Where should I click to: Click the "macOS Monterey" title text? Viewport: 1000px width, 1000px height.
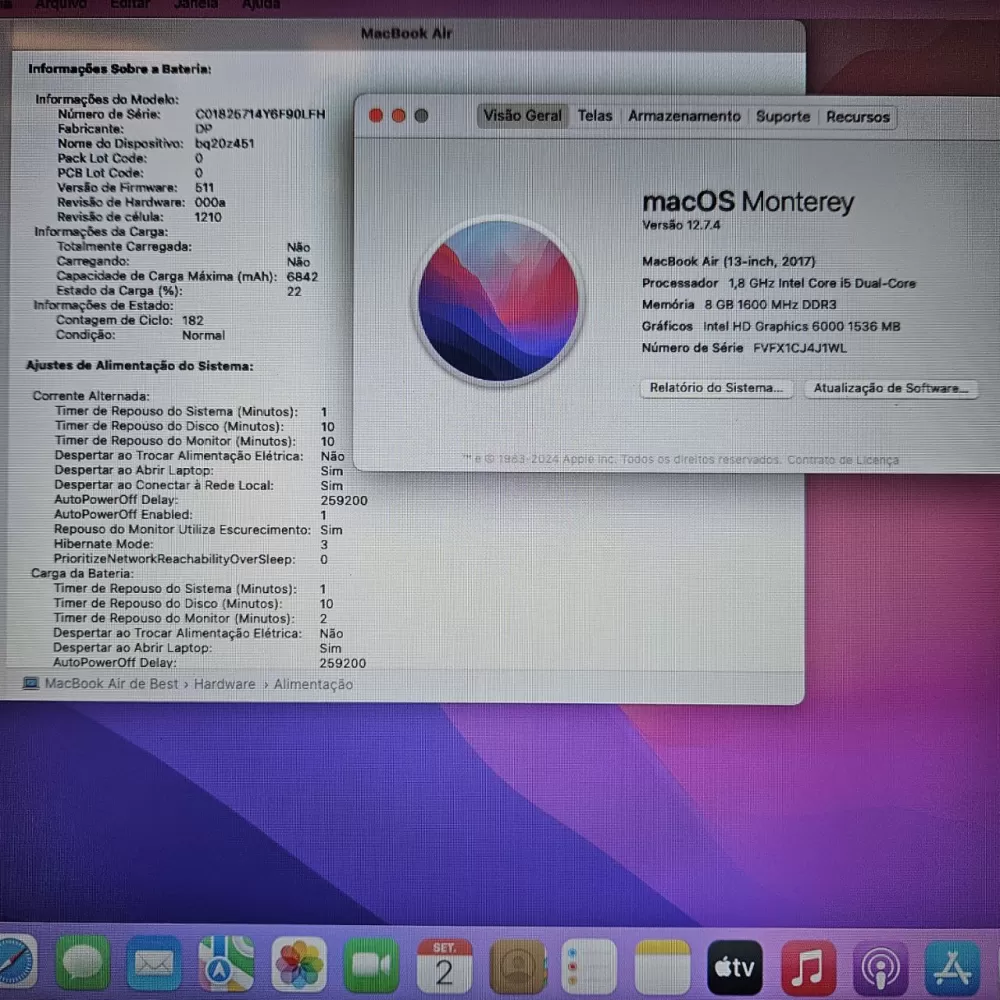(747, 202)
